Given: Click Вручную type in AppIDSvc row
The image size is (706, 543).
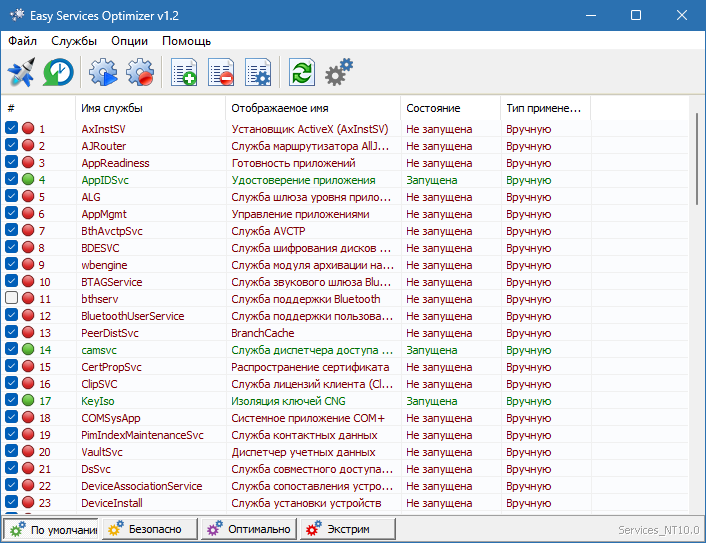Looking at the screenshot, I should pos(529,180).
